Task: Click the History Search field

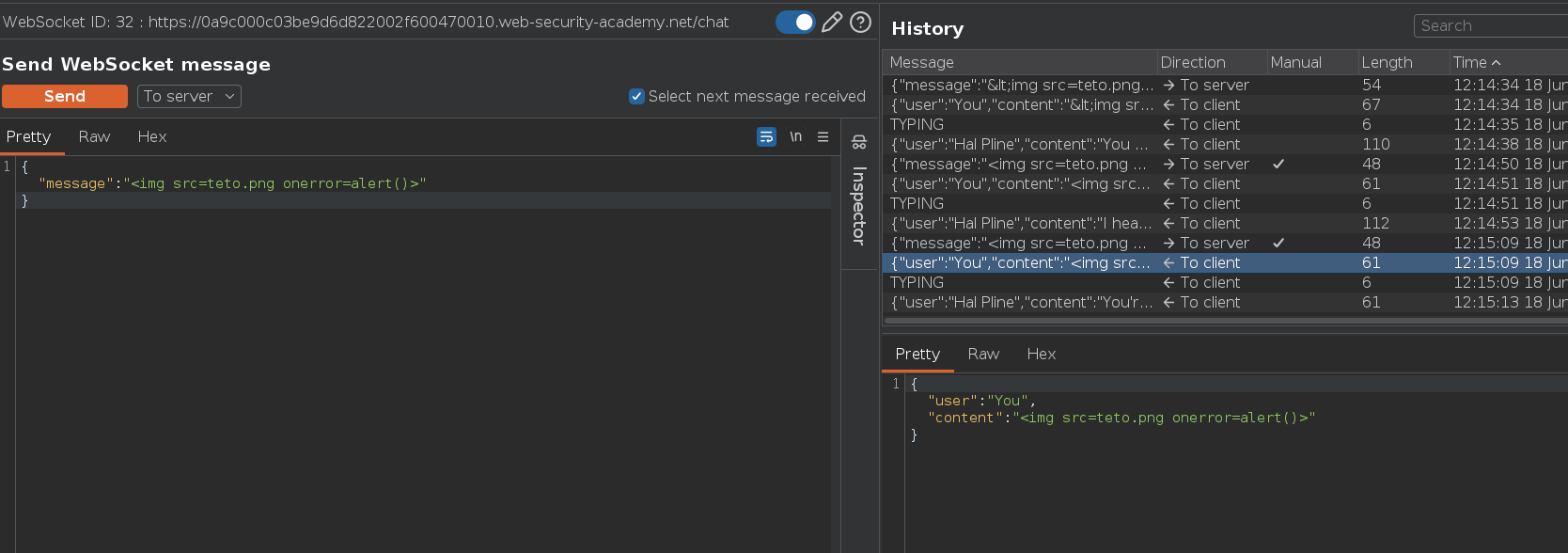Action: pyautogui.click(x=1491, y=25)
